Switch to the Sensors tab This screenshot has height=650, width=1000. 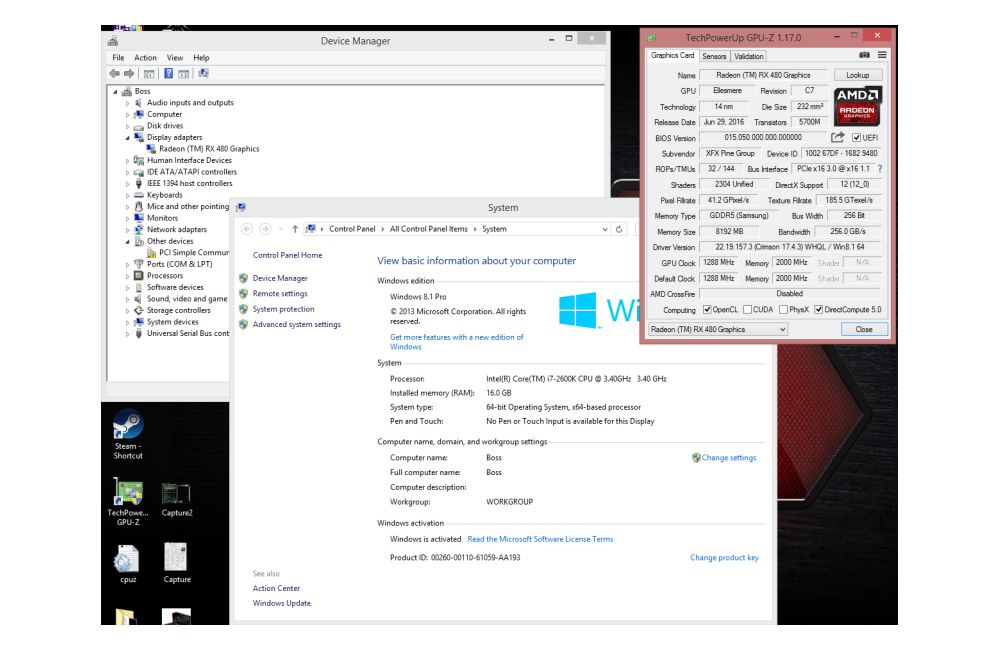click(714, 56)
